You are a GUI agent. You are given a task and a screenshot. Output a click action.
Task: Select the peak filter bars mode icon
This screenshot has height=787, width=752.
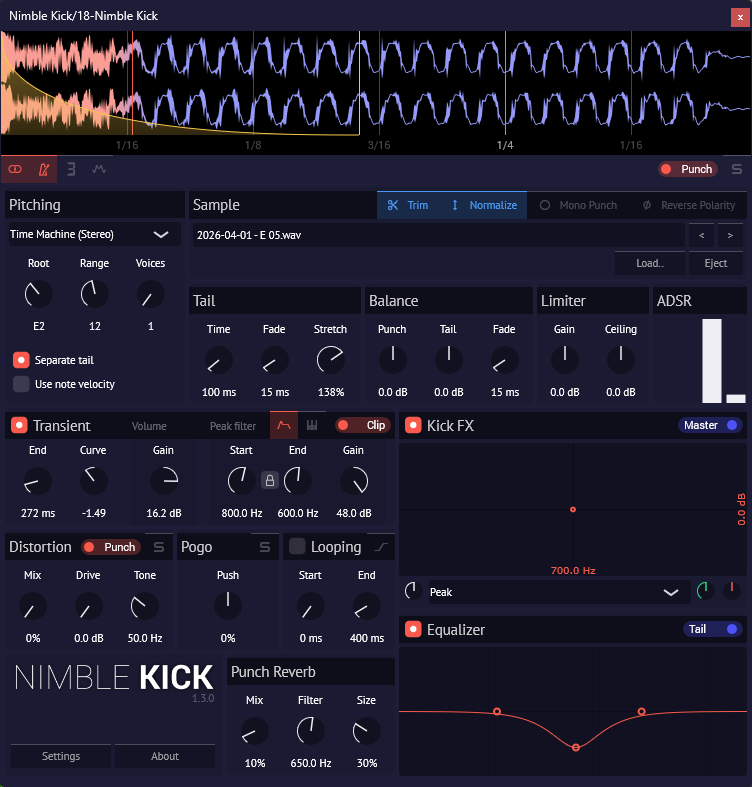312,425
